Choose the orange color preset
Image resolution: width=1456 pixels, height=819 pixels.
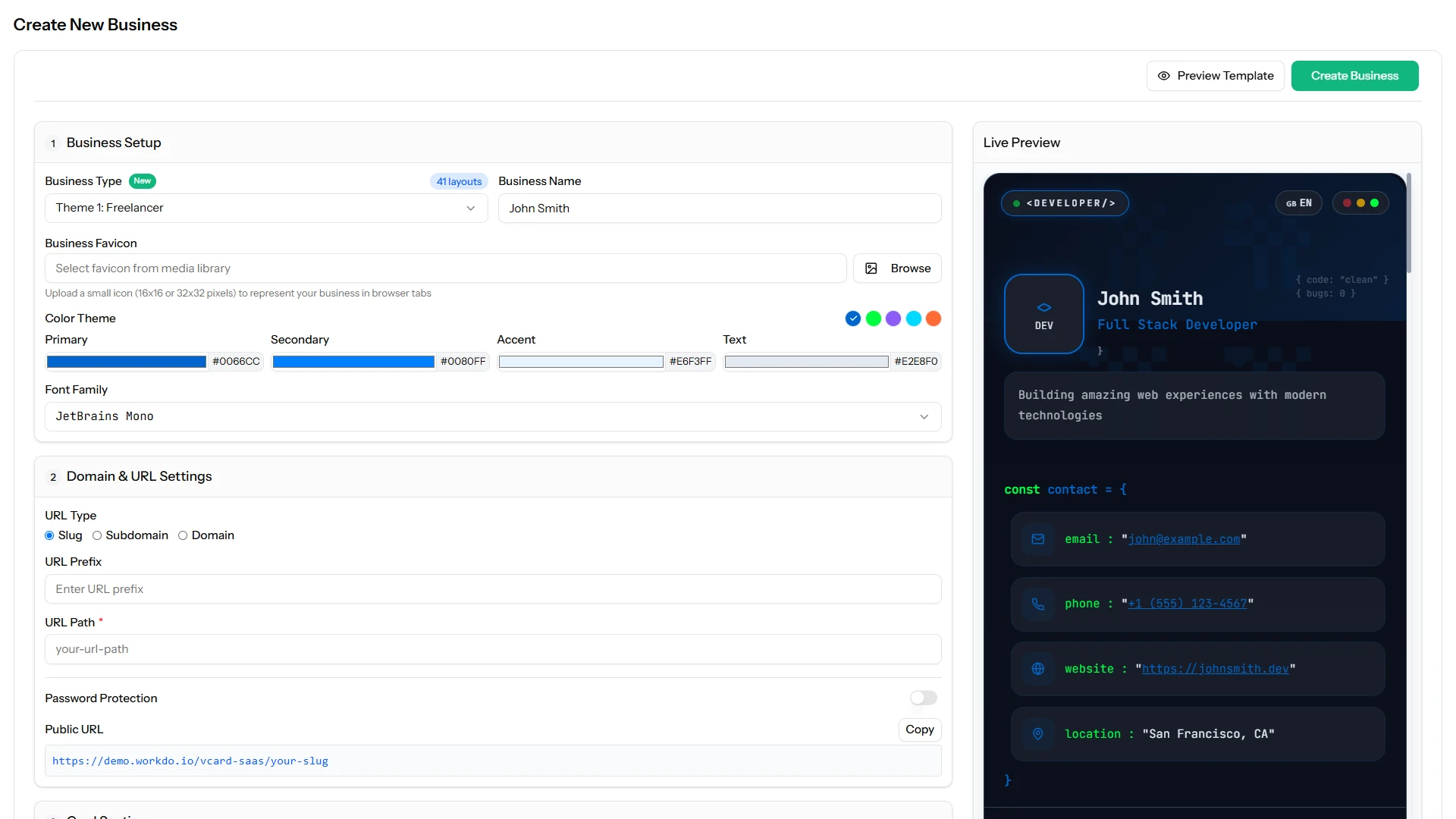click(934, 318)
